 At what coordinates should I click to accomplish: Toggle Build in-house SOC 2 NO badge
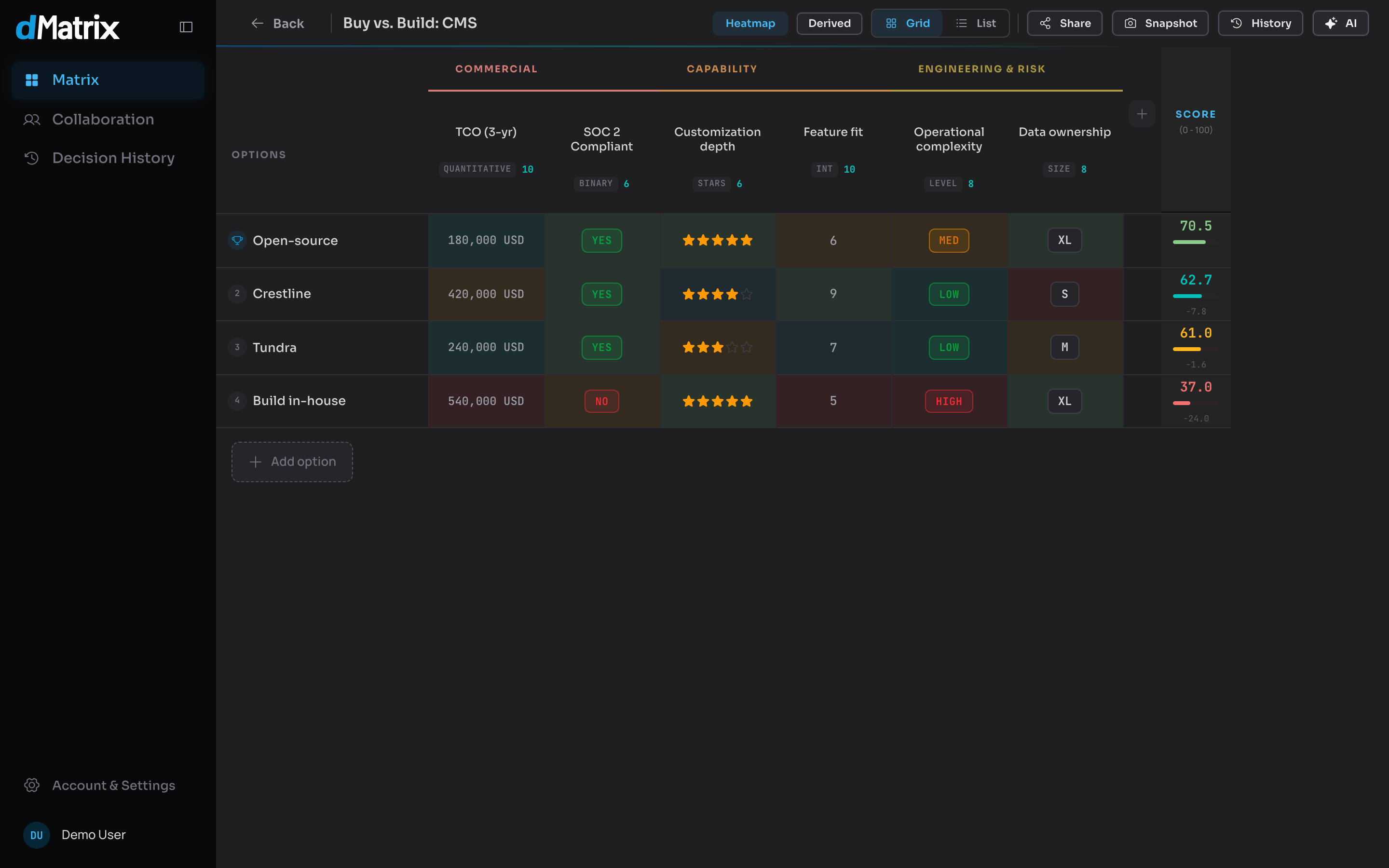tap(601, 401)
